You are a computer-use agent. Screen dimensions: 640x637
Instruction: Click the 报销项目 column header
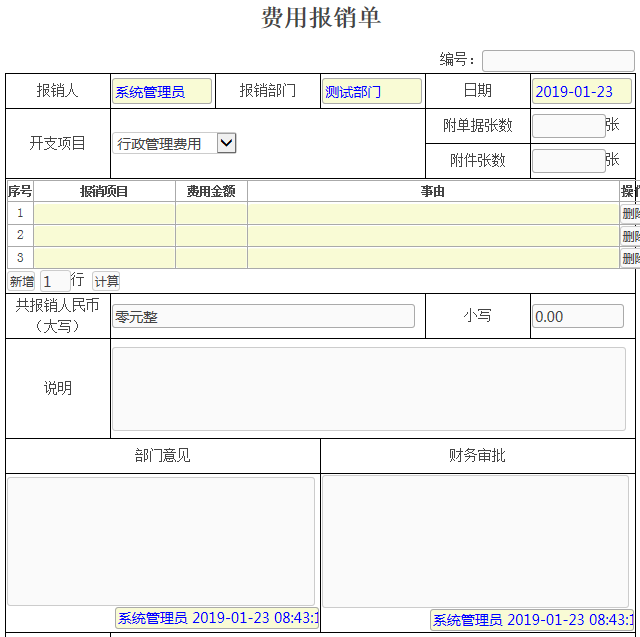[104, 191]
